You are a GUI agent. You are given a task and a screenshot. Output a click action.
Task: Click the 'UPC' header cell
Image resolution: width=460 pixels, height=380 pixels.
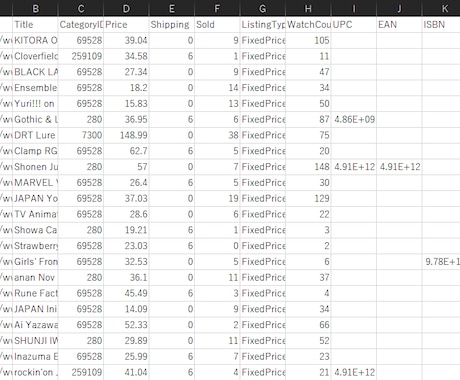coord(354,25)
